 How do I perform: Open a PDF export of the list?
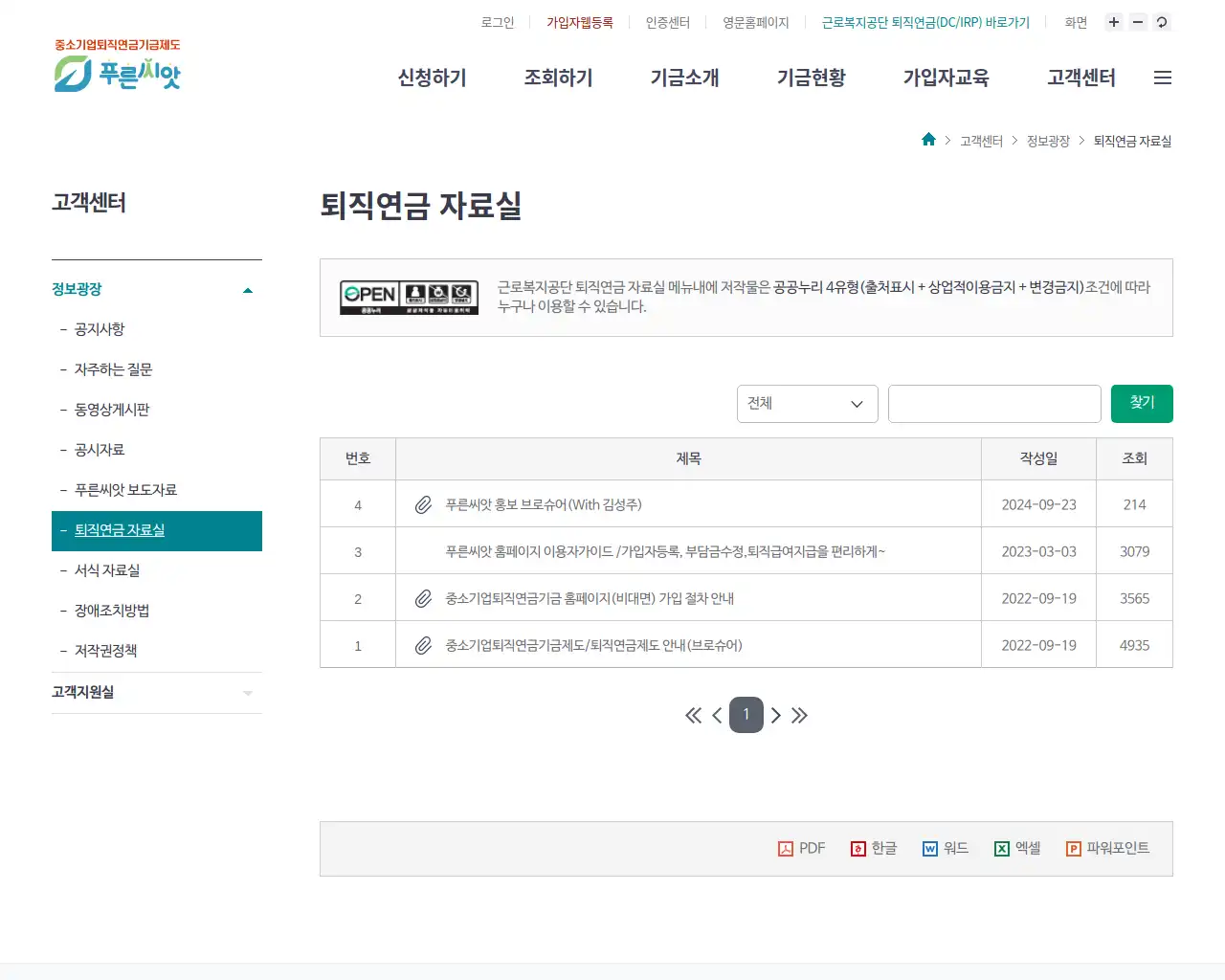pos(801,848)
